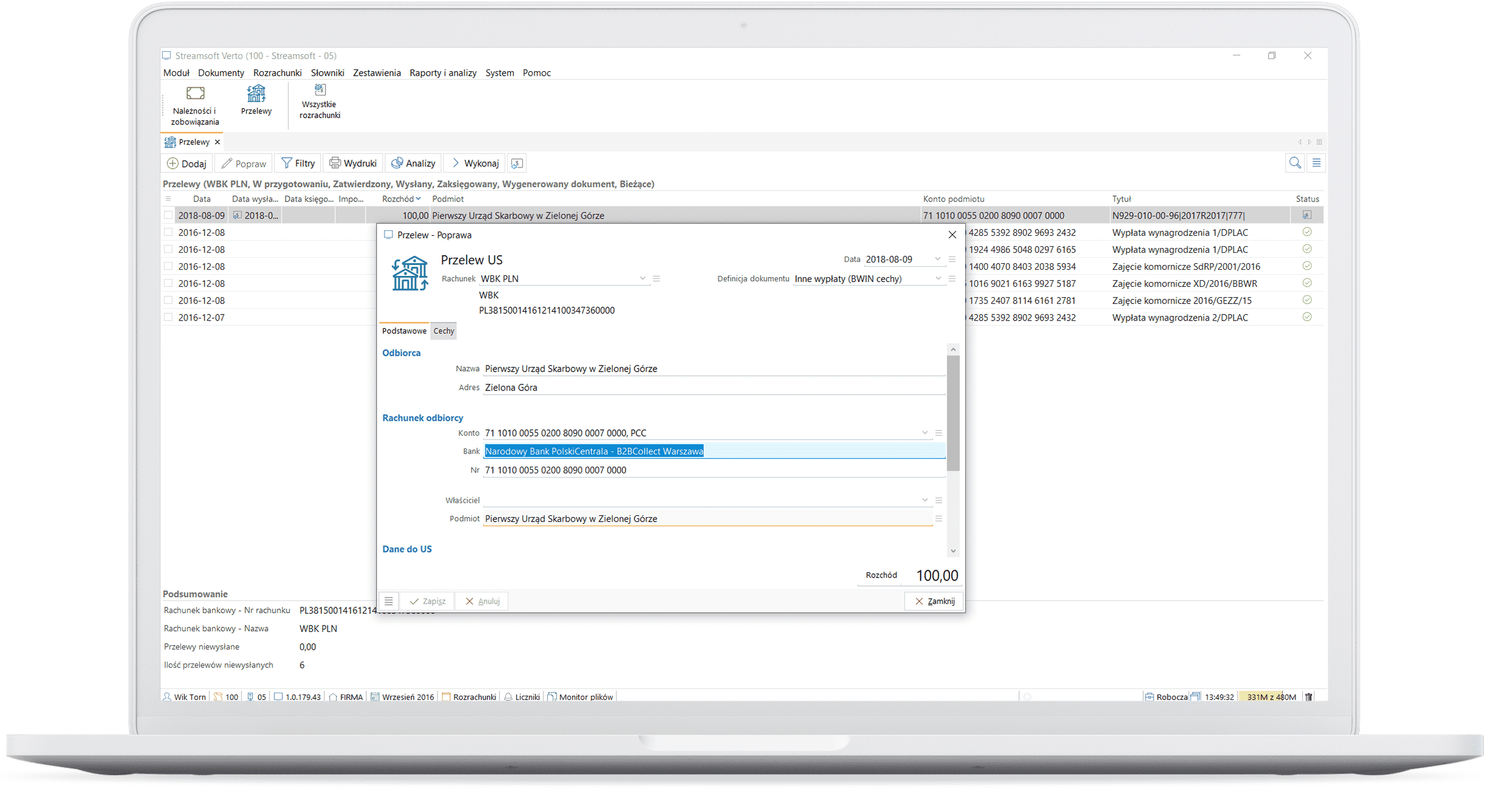Click the Wykonaj execute button
The width and height of the screenshot is (1493, 812).
[475, 163]
